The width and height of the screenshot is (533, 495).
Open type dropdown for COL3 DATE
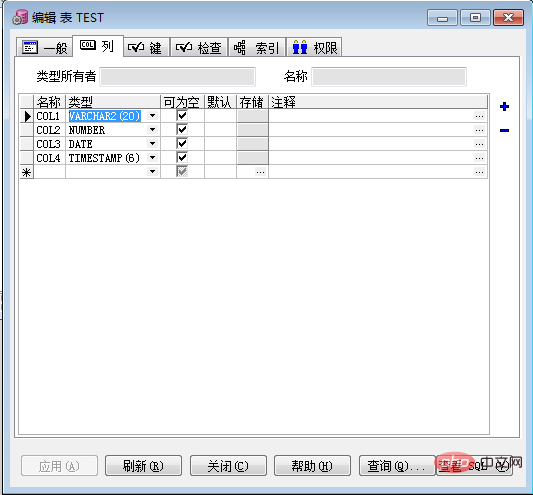point(153,144)
